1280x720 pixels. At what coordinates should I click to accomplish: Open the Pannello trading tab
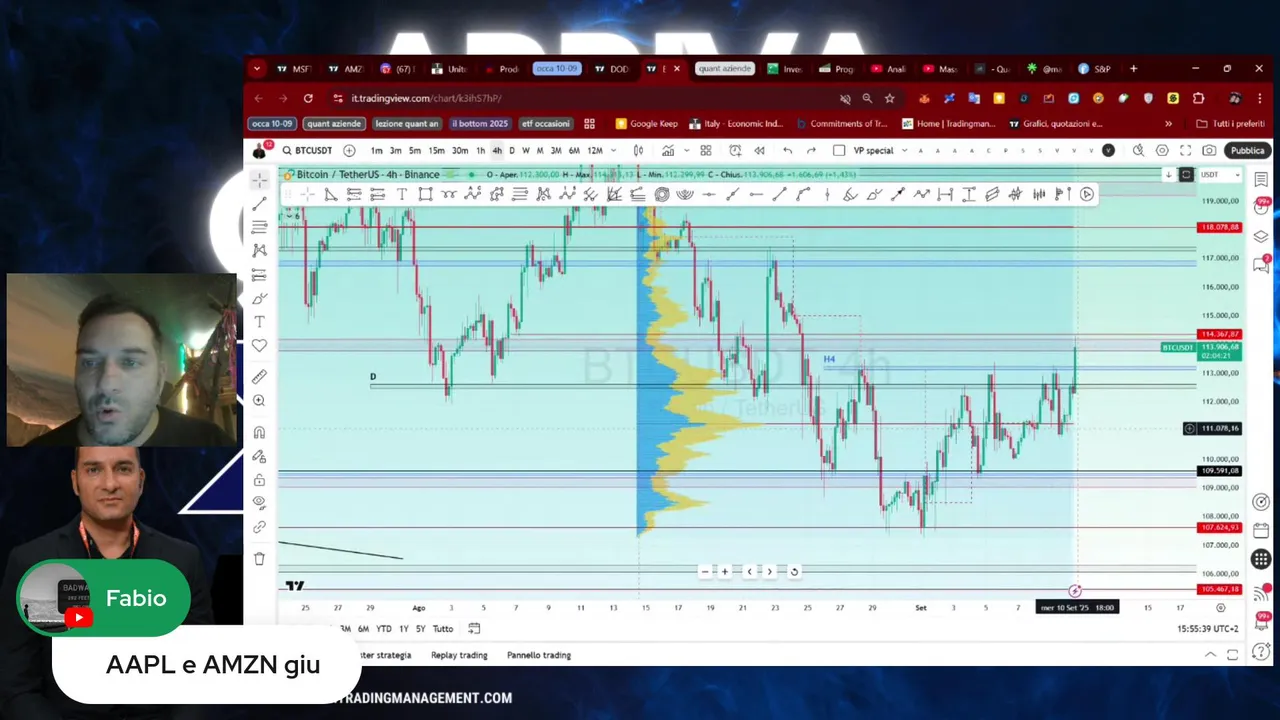[539, 655]
